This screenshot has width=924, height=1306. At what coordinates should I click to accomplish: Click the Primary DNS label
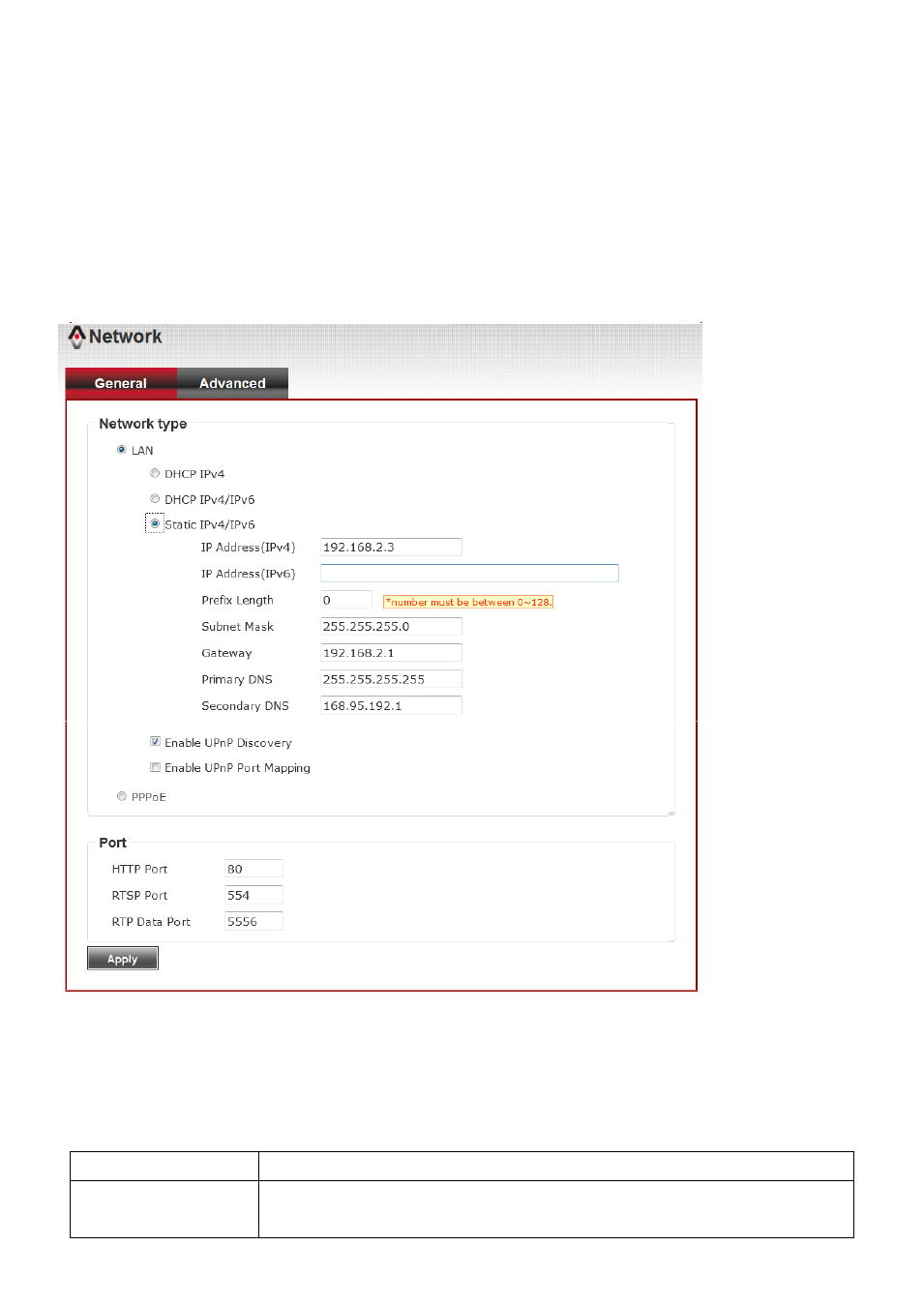237,679
